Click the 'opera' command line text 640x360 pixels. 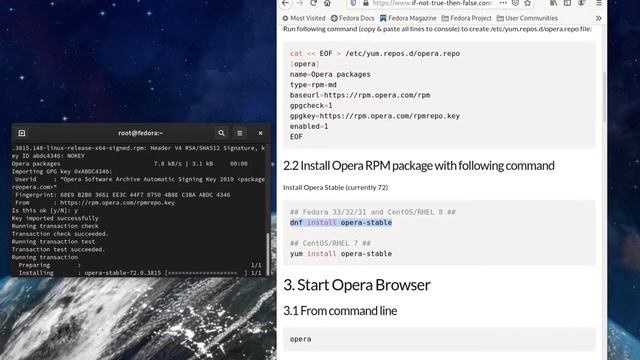tap(300, 339)
